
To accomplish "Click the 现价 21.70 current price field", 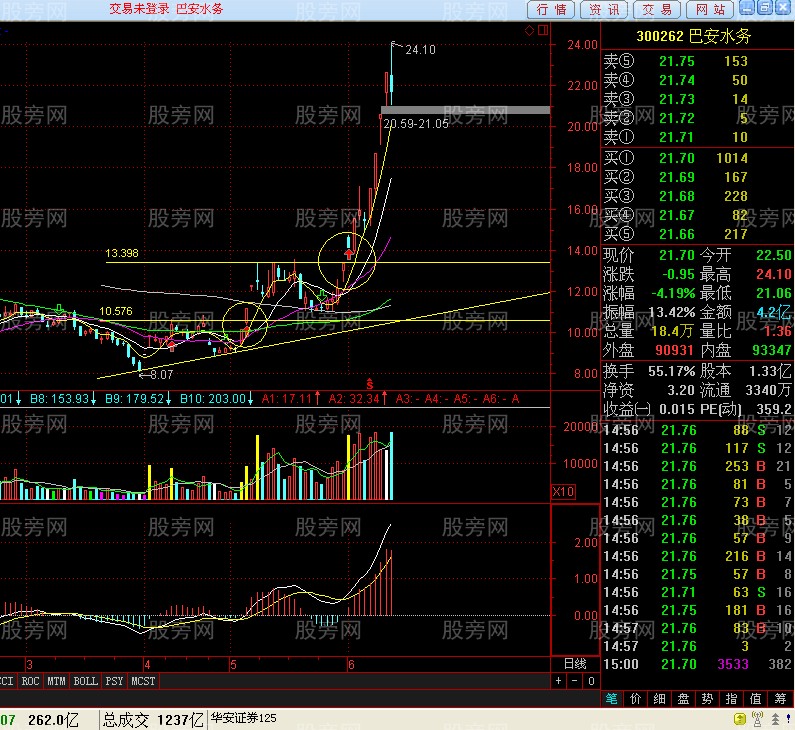I will pos(649,255).
